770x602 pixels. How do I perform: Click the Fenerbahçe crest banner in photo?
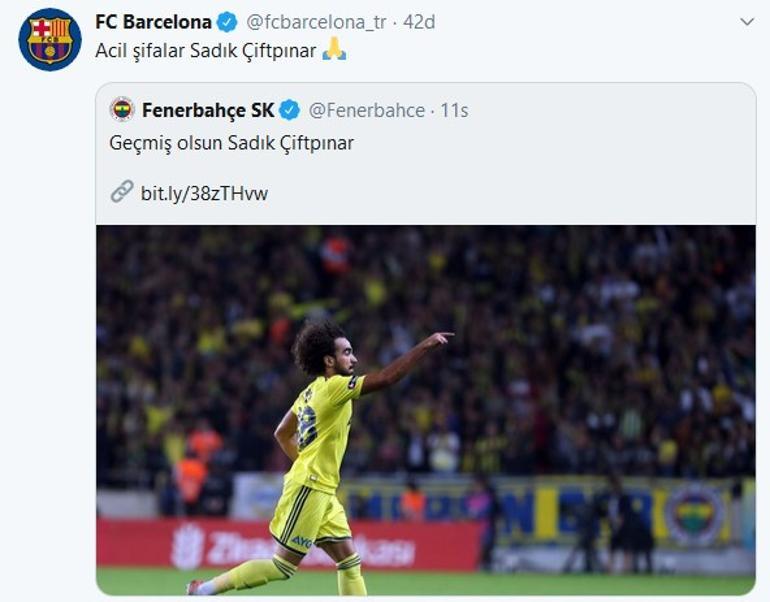(694, 514)
